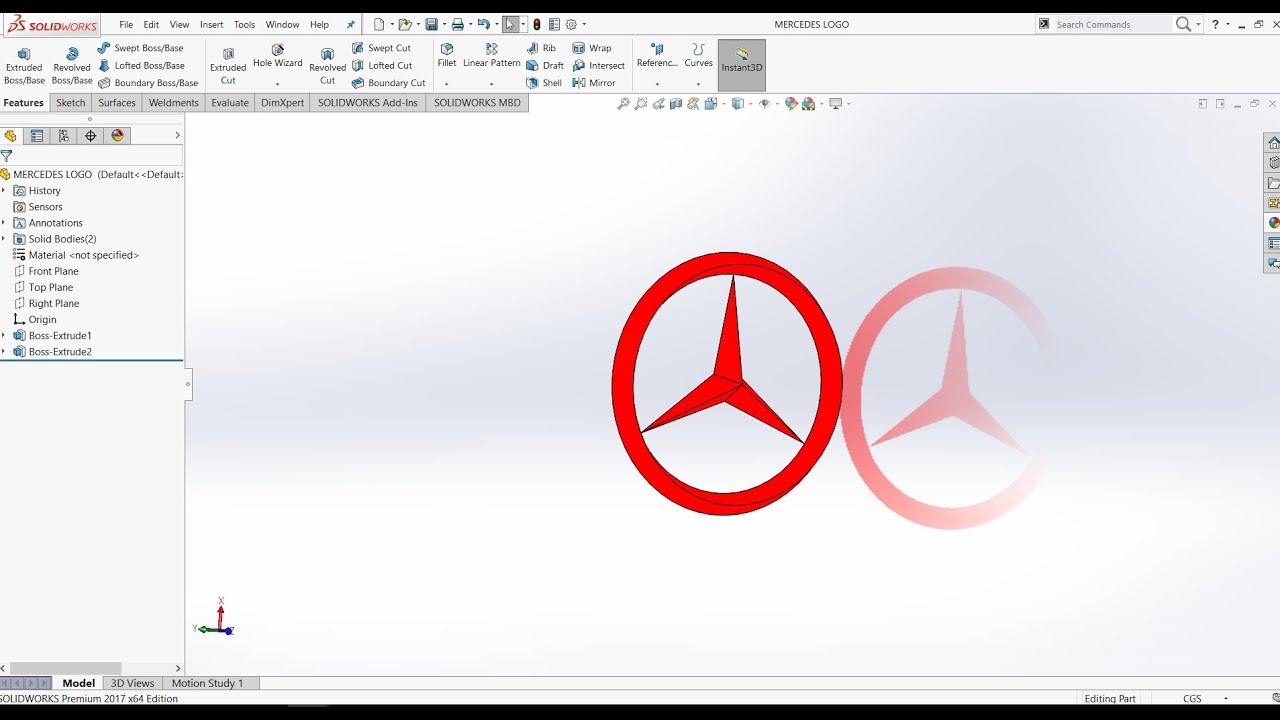This screenshot has height=720, width=1280.
Task: Choose the Boundary Boss/Base feature
Action: coord(148,83)
